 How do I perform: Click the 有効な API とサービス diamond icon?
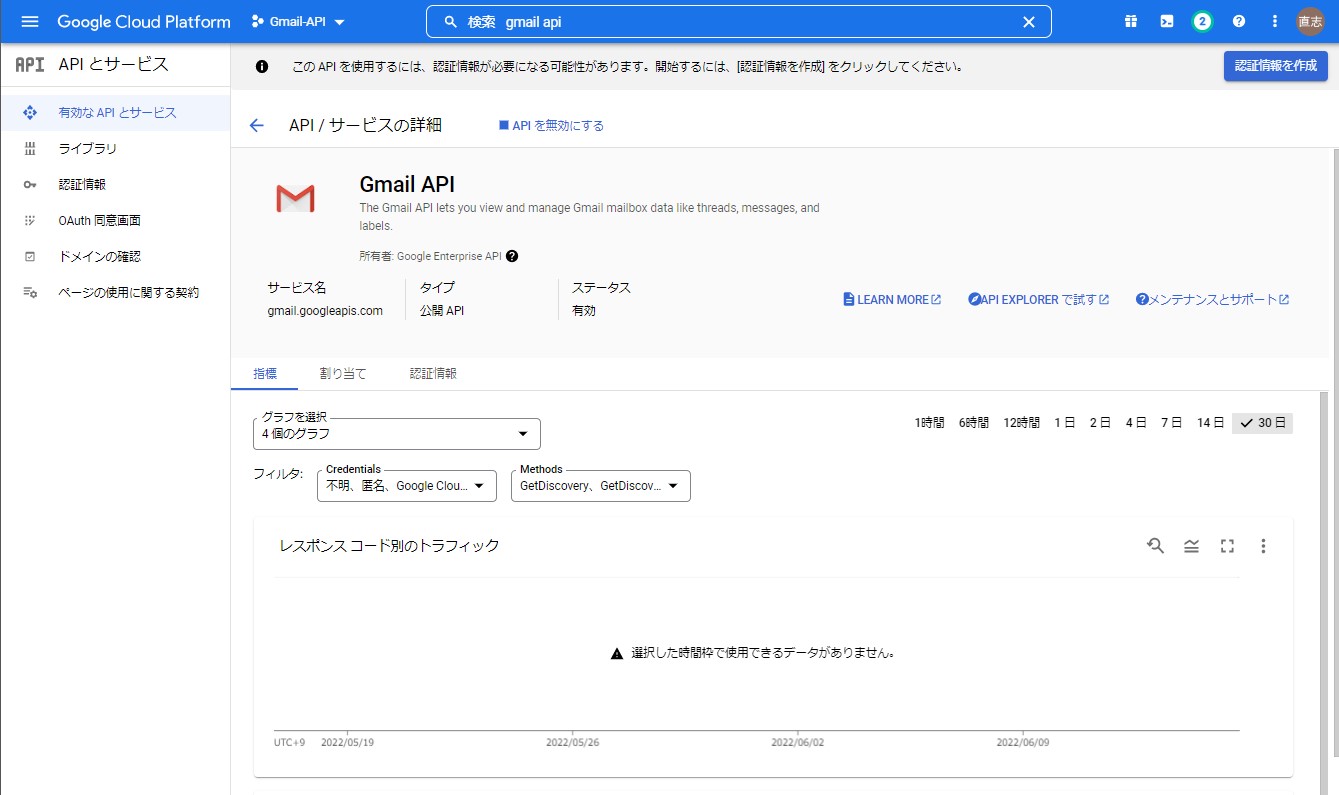[x=30, y=113]
